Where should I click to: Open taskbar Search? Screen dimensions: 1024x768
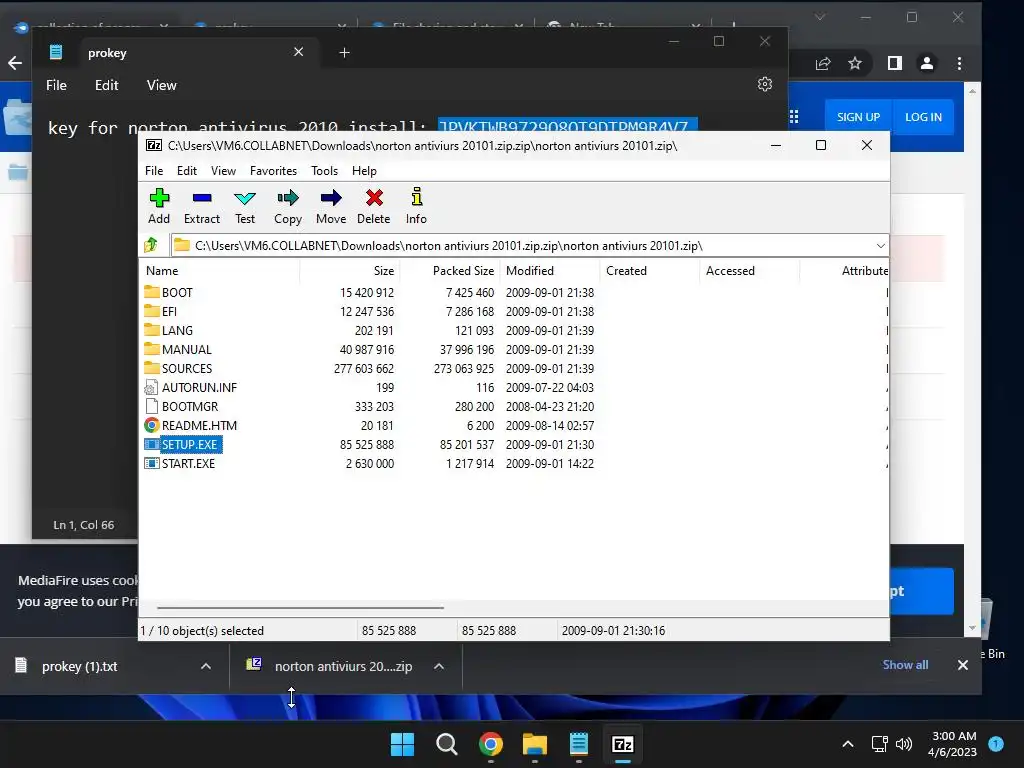point(447,744)
